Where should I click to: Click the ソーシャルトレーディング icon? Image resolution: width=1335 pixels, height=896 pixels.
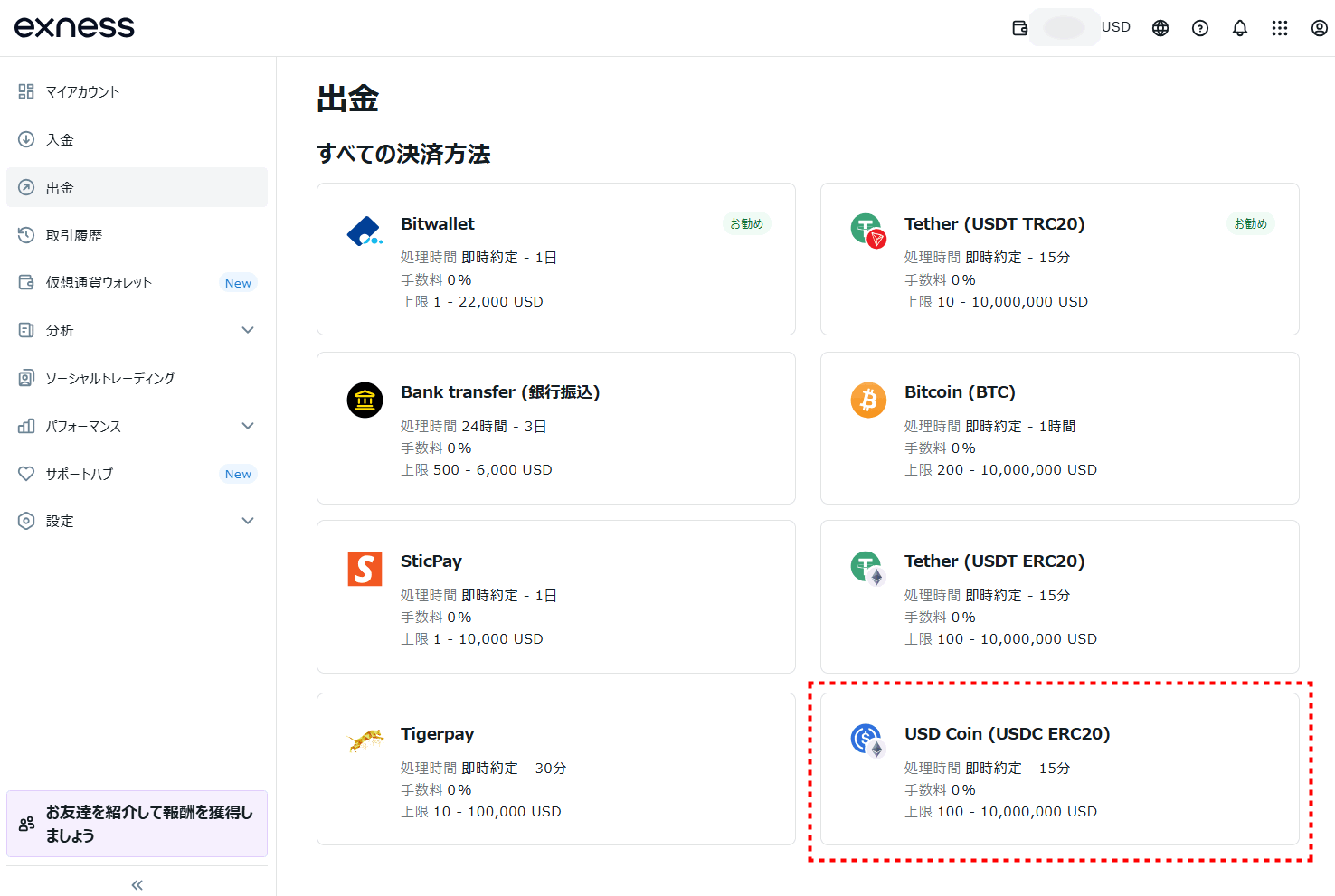pos(26,378)
